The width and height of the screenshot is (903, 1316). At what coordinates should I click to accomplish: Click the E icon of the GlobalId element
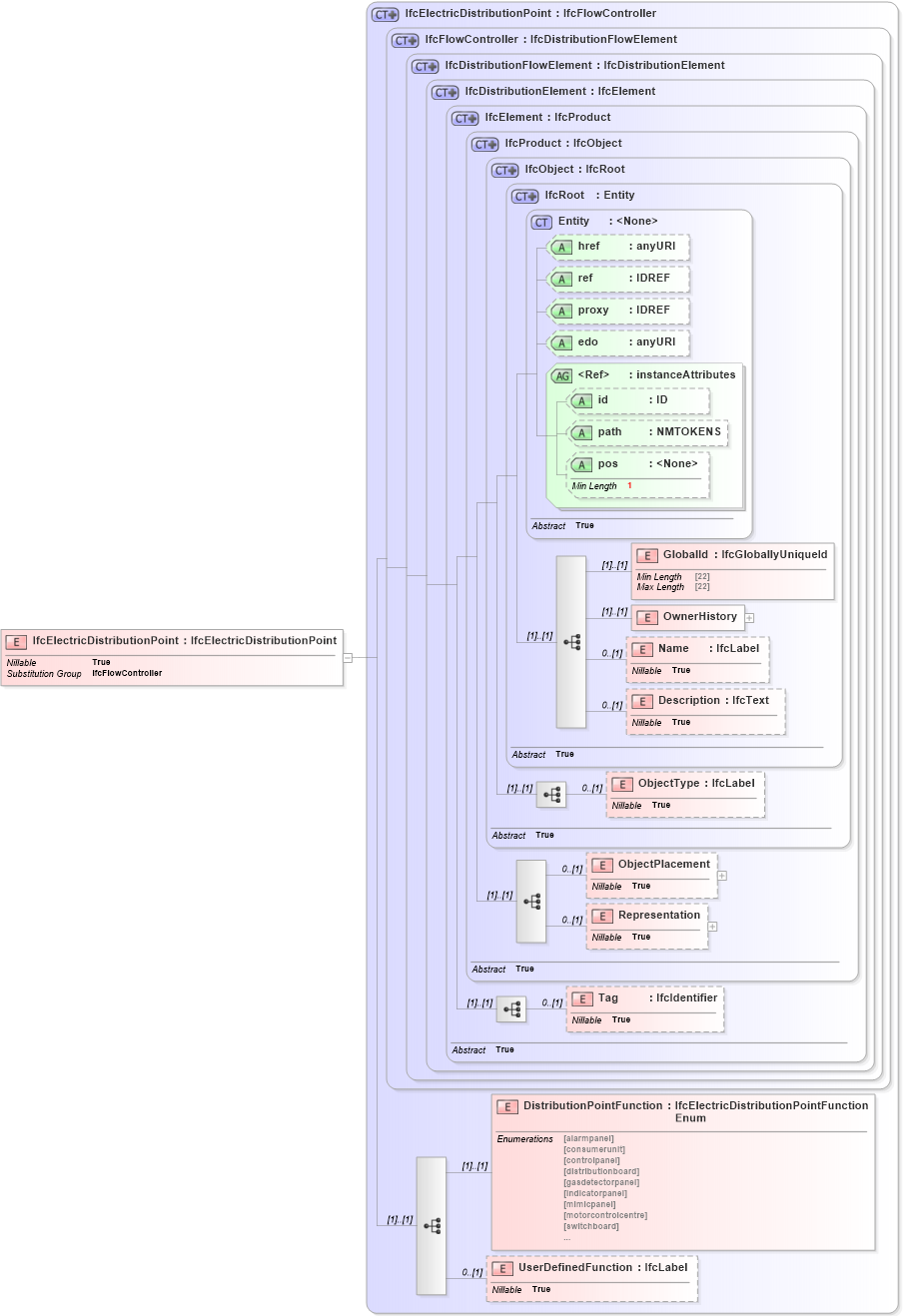[x=646, y=555]
